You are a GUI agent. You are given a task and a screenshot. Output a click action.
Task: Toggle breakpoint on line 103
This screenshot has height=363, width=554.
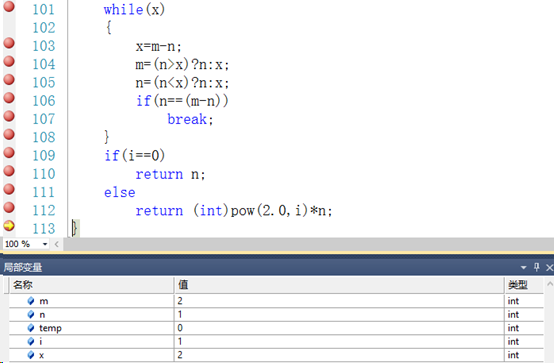coord(9,43)
